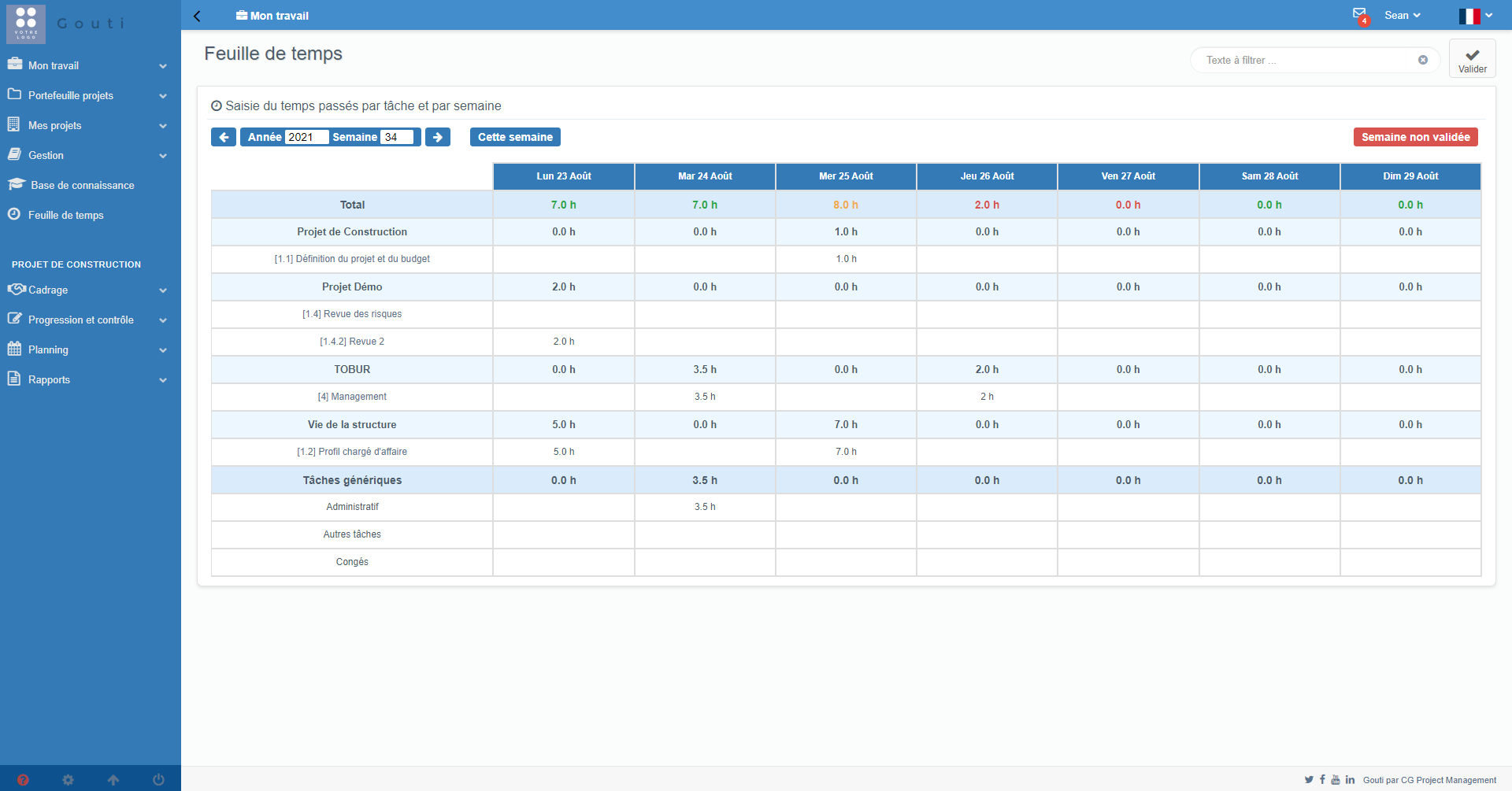Open the LinkedIn link in footer
This screenshot has width=1512, height=791.
(1350, 780)
